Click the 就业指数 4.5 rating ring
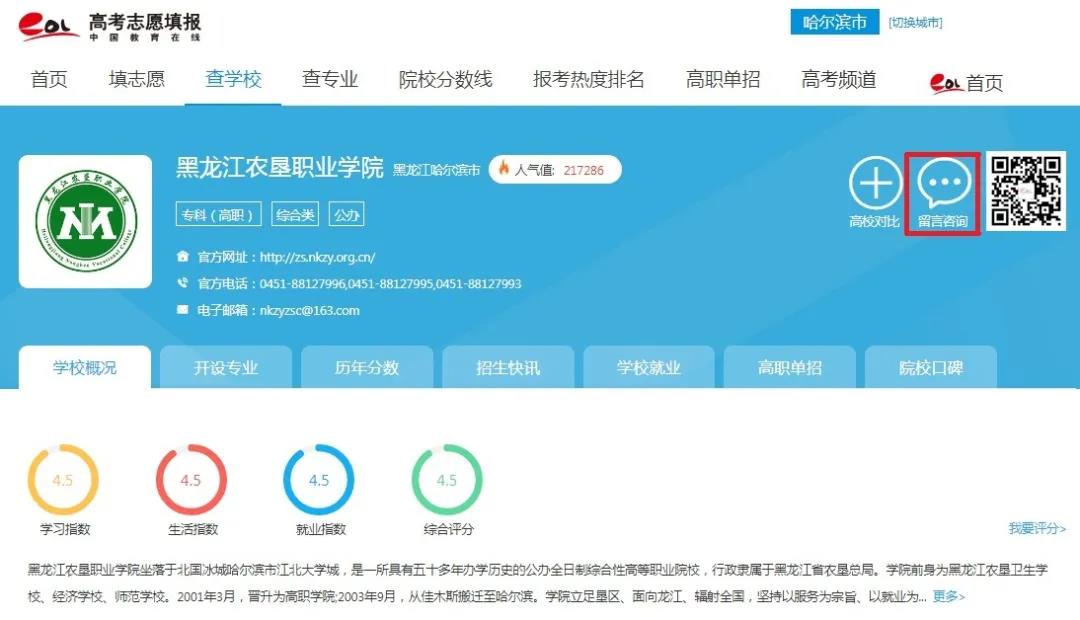Image resolution: width=1080 pixels, height=620 pixels. [319, 479]
